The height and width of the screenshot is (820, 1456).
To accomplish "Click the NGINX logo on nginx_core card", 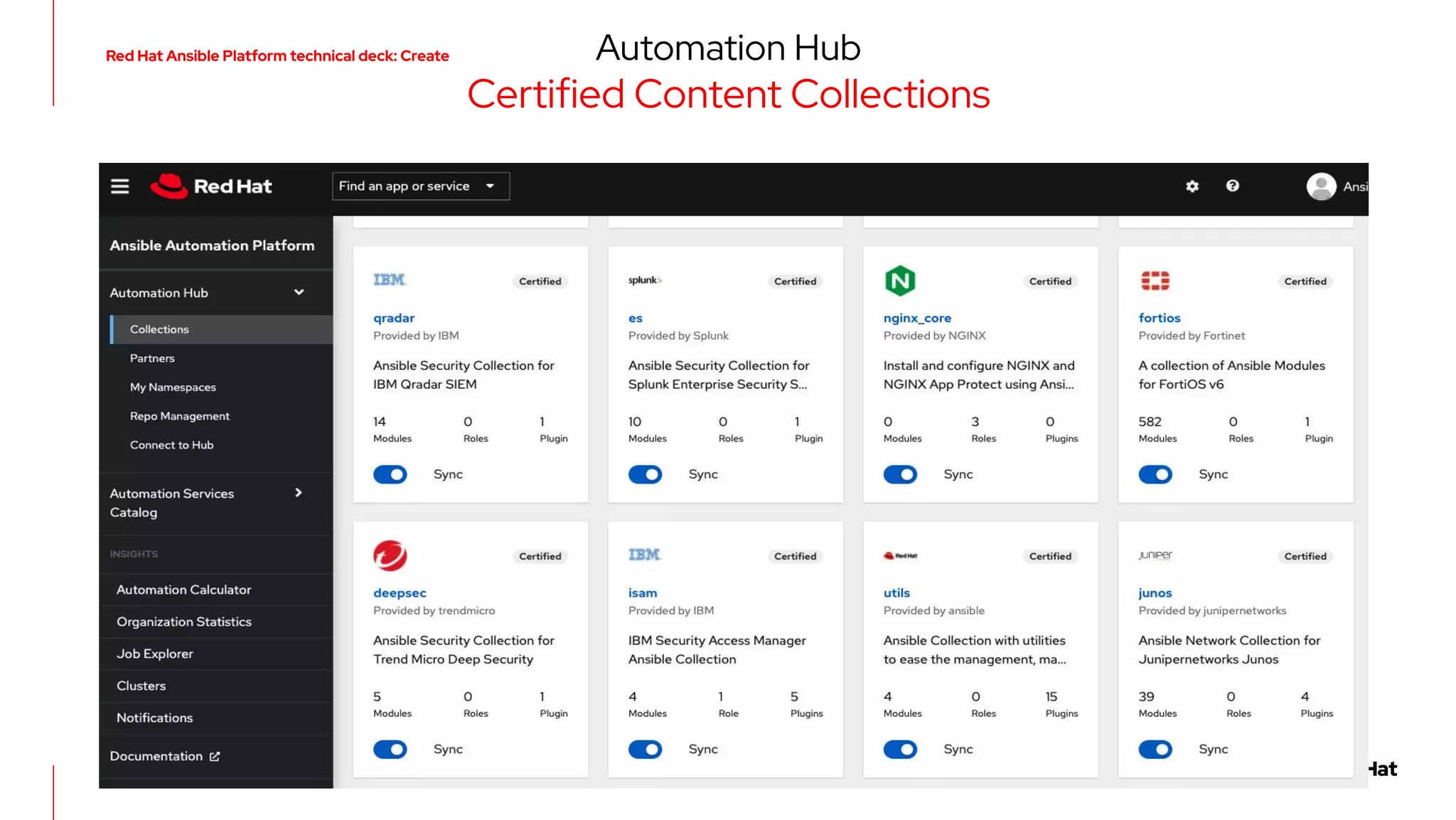I will click(x=899, y=281).
